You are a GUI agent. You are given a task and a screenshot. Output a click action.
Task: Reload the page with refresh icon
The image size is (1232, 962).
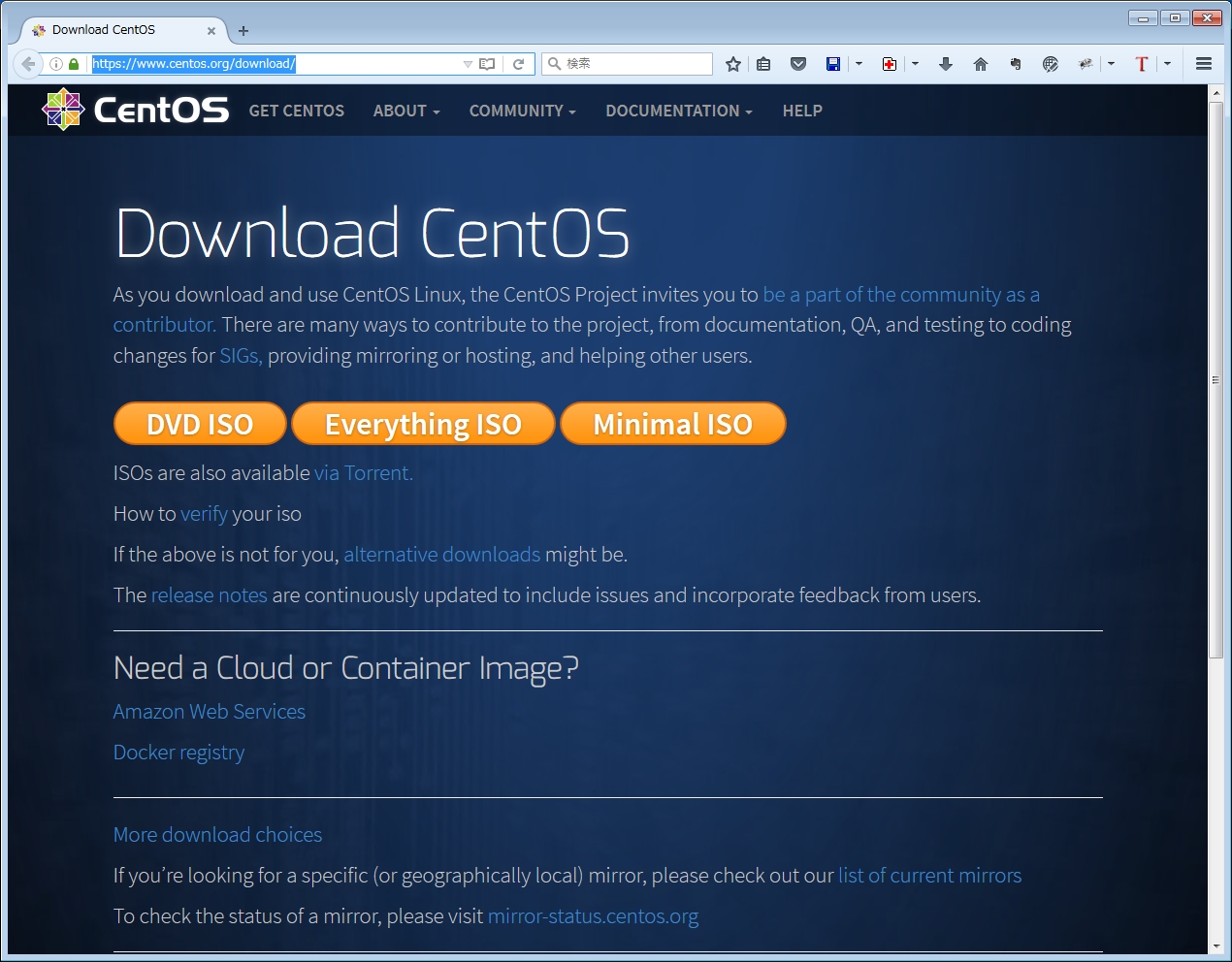(x=519, y=64)
